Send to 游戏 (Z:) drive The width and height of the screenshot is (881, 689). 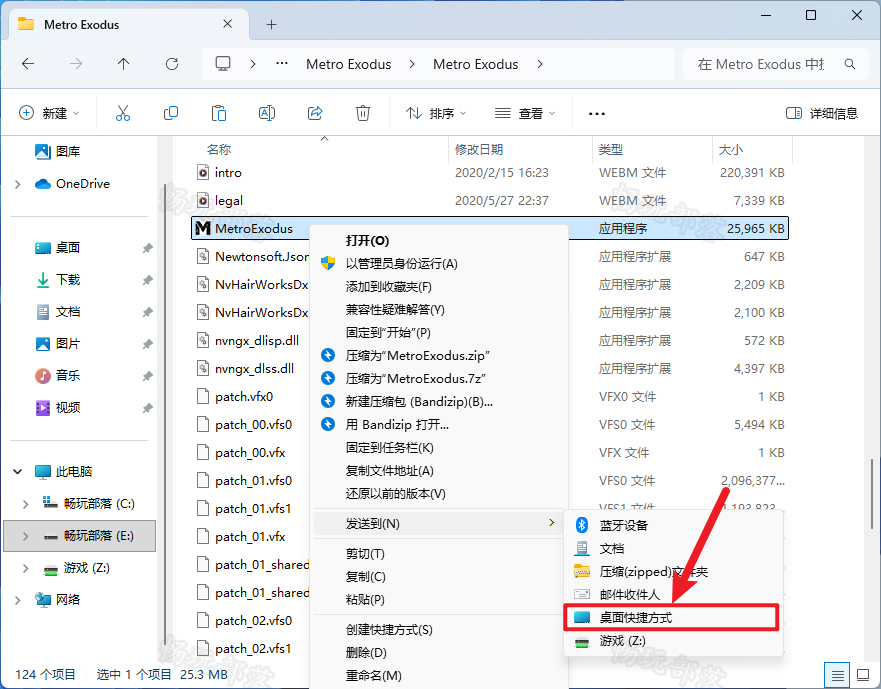tap(673, 641)
